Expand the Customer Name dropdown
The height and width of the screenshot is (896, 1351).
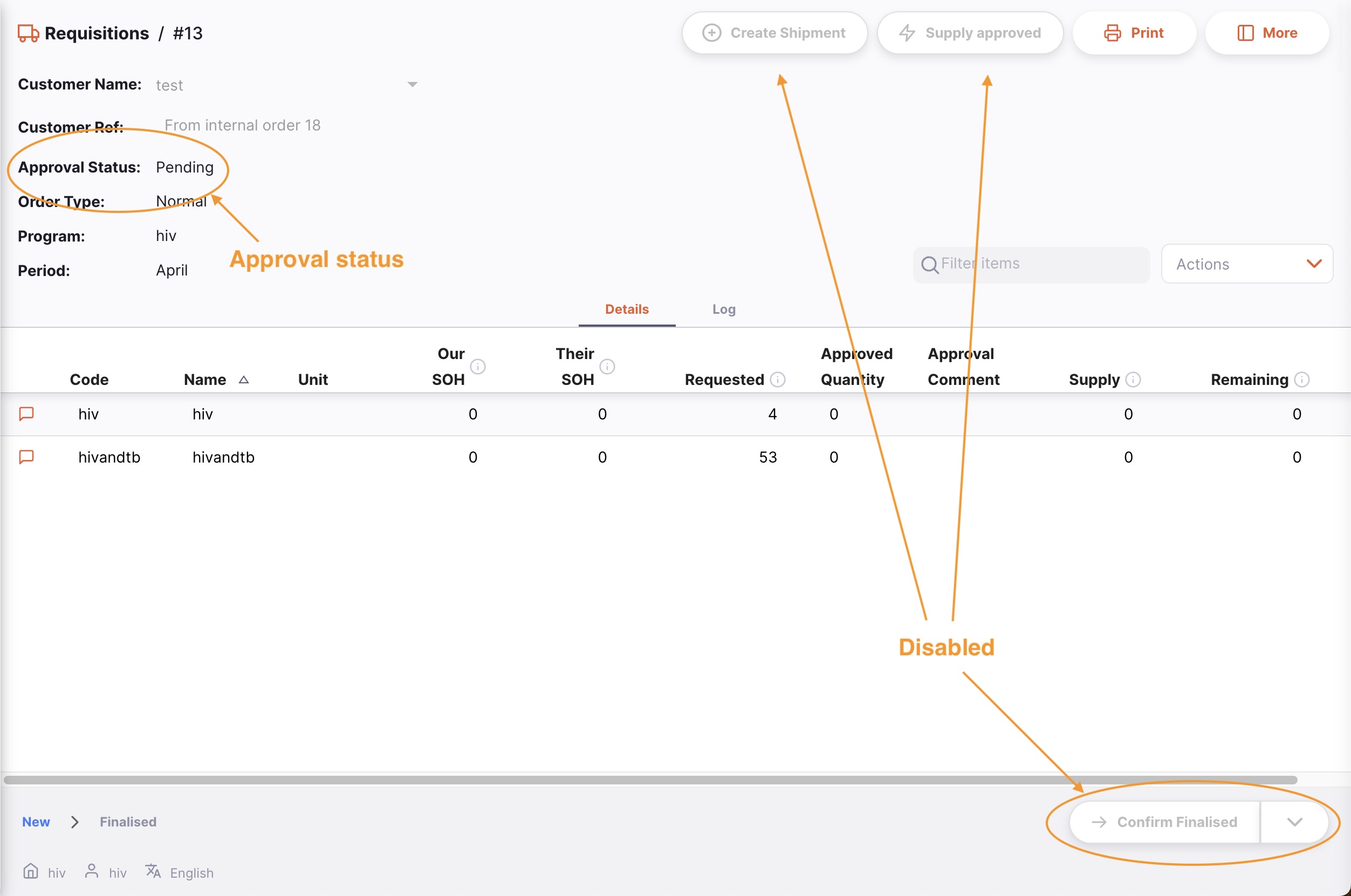[412, 85]
